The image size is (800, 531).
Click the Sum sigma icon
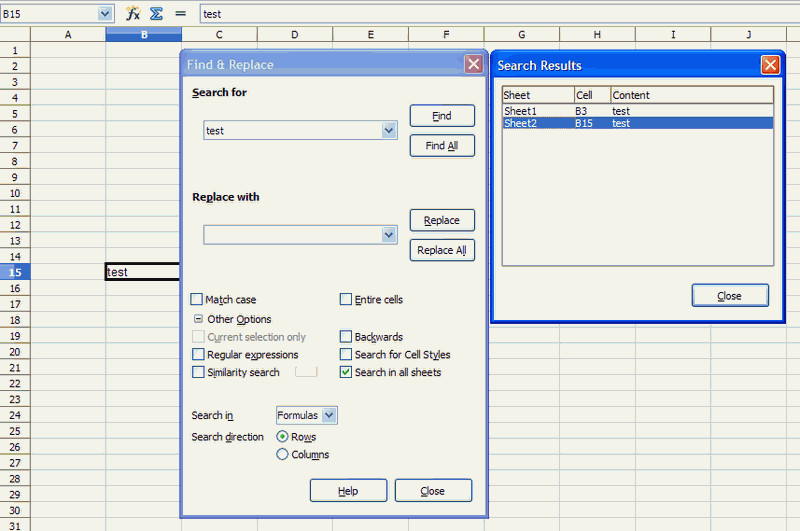[156, 14]
